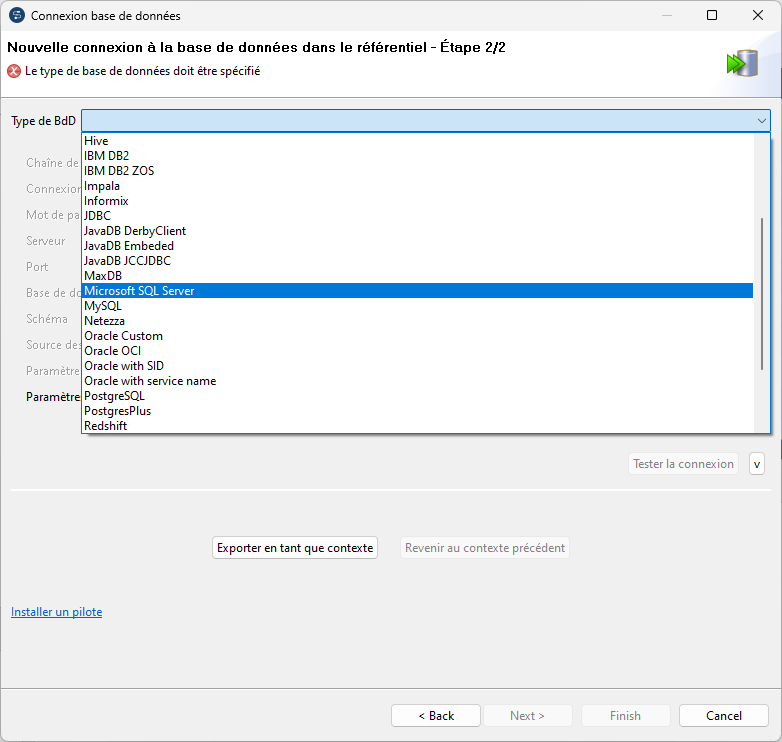
Task: Choose JavaDB Embeded entry
Action: click(x=417, y=246)
